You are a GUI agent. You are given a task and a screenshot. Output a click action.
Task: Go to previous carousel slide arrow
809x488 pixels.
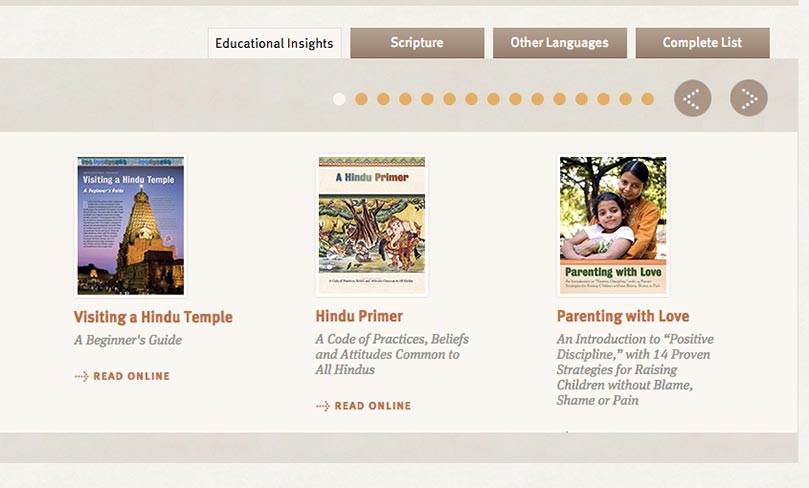click(692, 98)
